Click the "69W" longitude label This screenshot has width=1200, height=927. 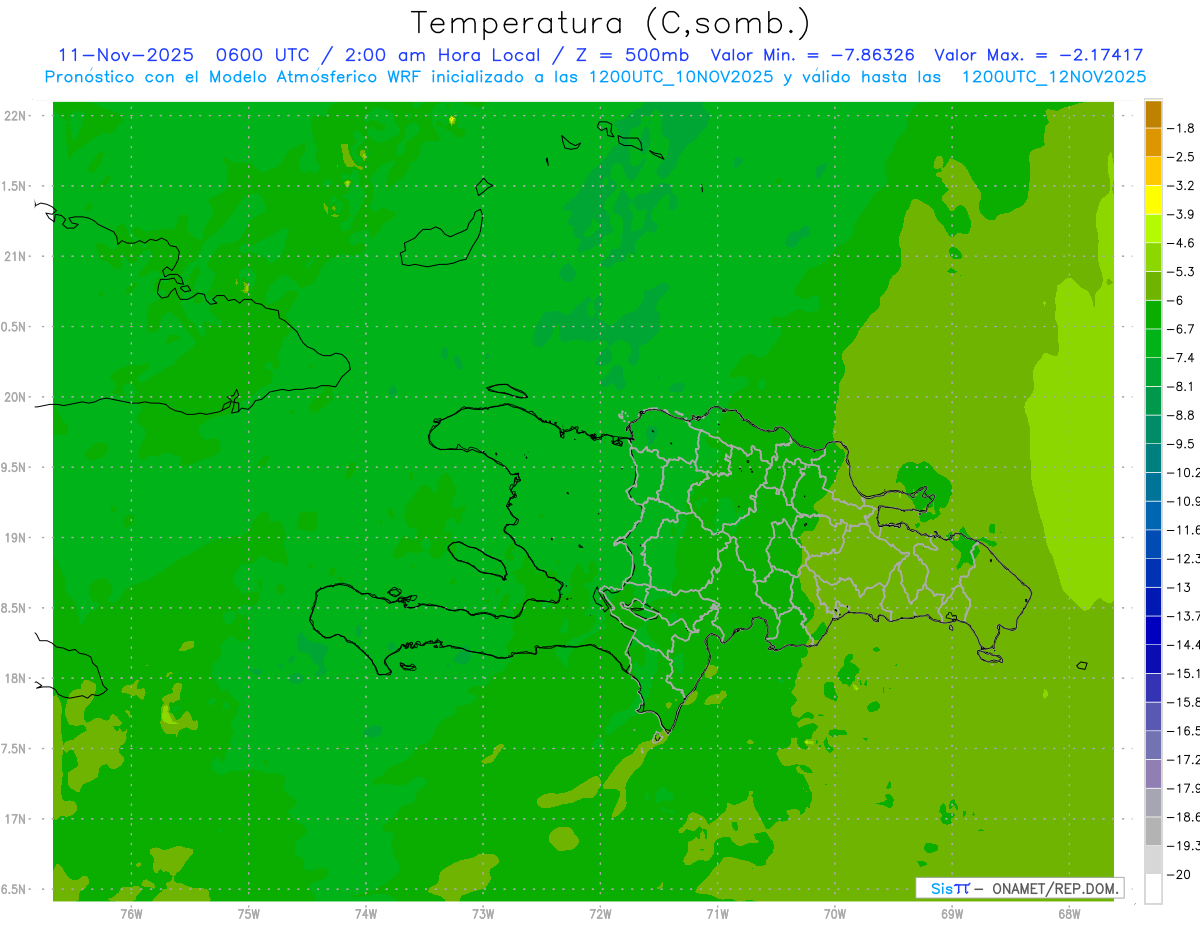952,912
